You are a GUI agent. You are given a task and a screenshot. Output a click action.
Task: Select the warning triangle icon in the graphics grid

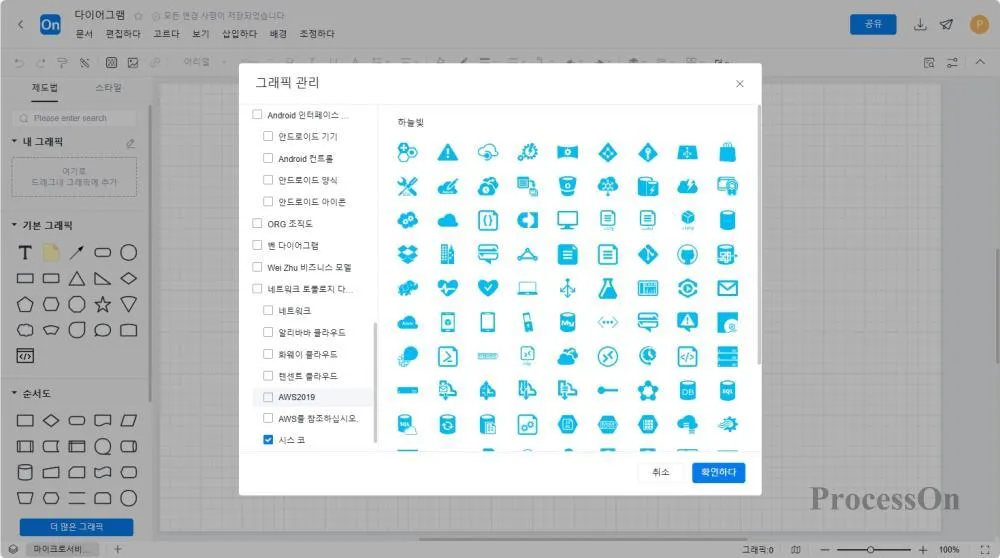(448, 152)
